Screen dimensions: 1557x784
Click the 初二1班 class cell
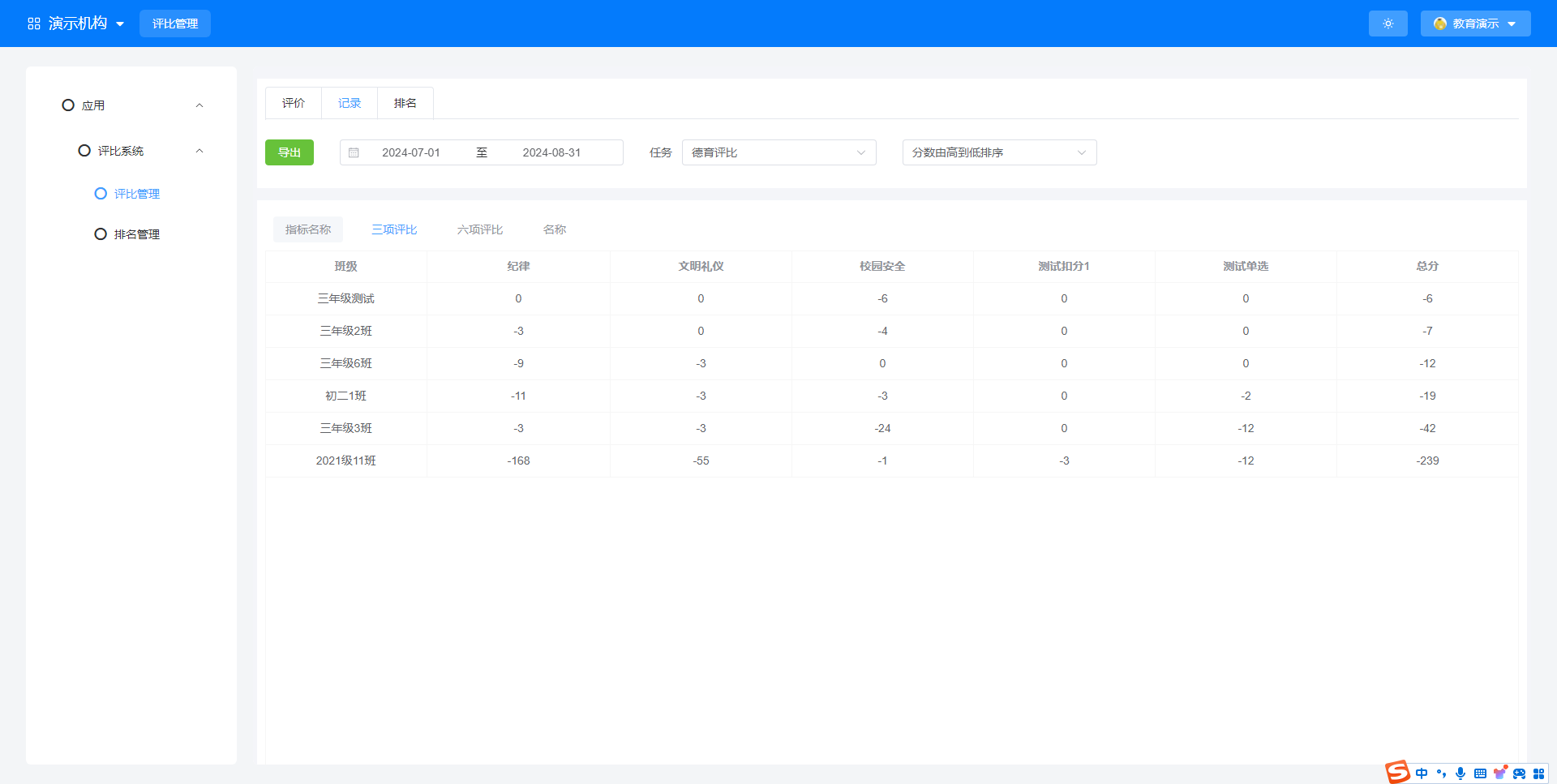click(x=346, y=396)
